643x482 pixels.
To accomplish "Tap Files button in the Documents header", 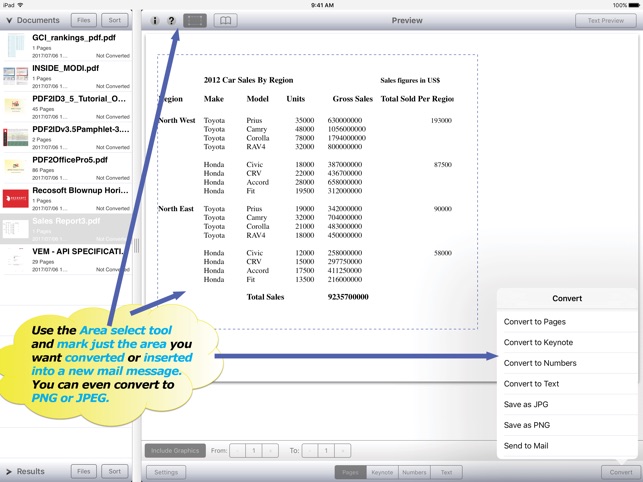I will [x=84, y=20].
